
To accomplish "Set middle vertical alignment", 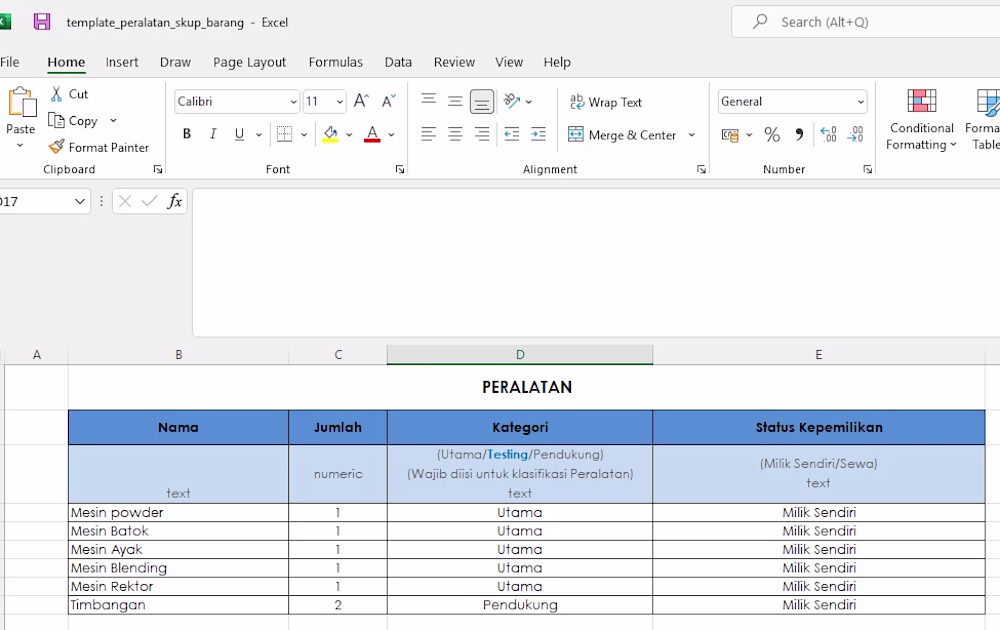I will click(455, 101).
